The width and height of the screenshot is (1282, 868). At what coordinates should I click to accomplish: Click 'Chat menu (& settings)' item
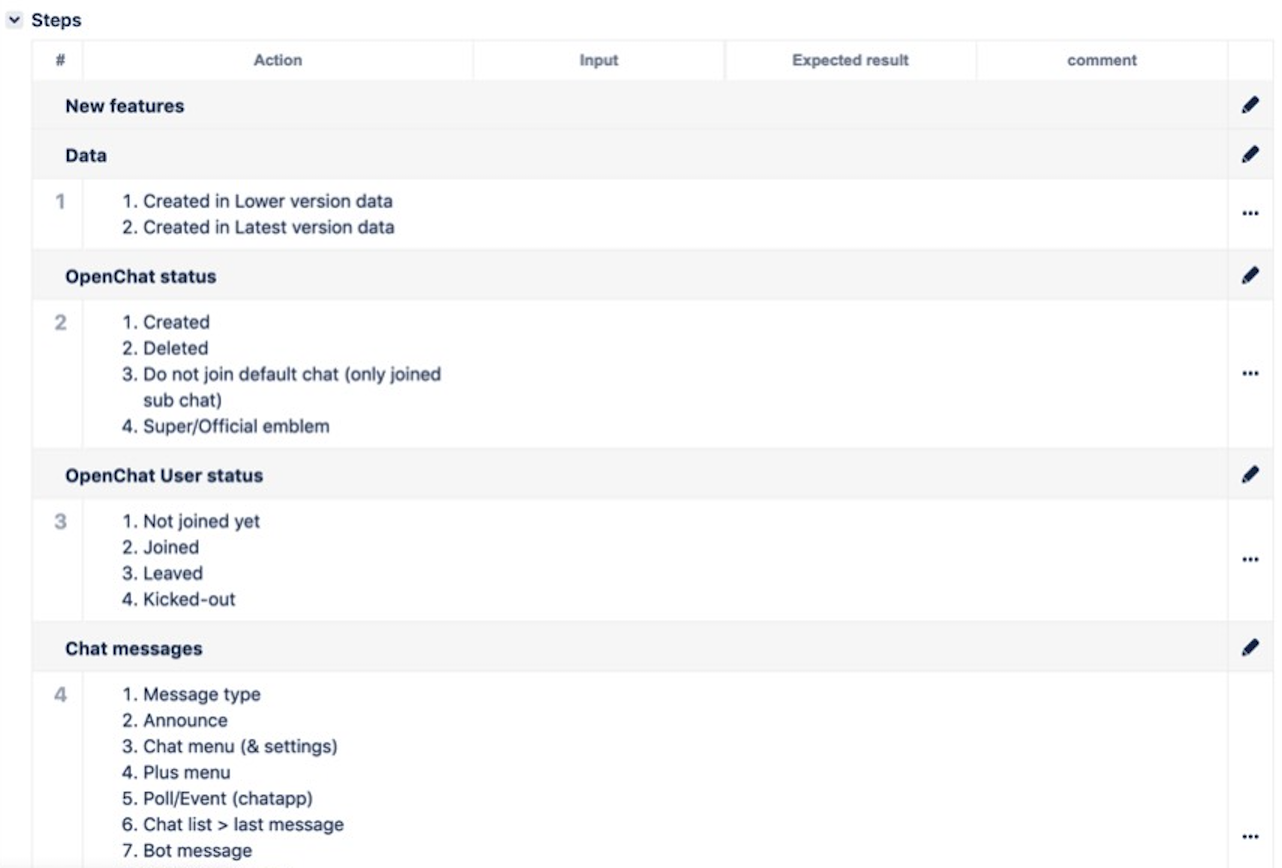click(240, 746)
